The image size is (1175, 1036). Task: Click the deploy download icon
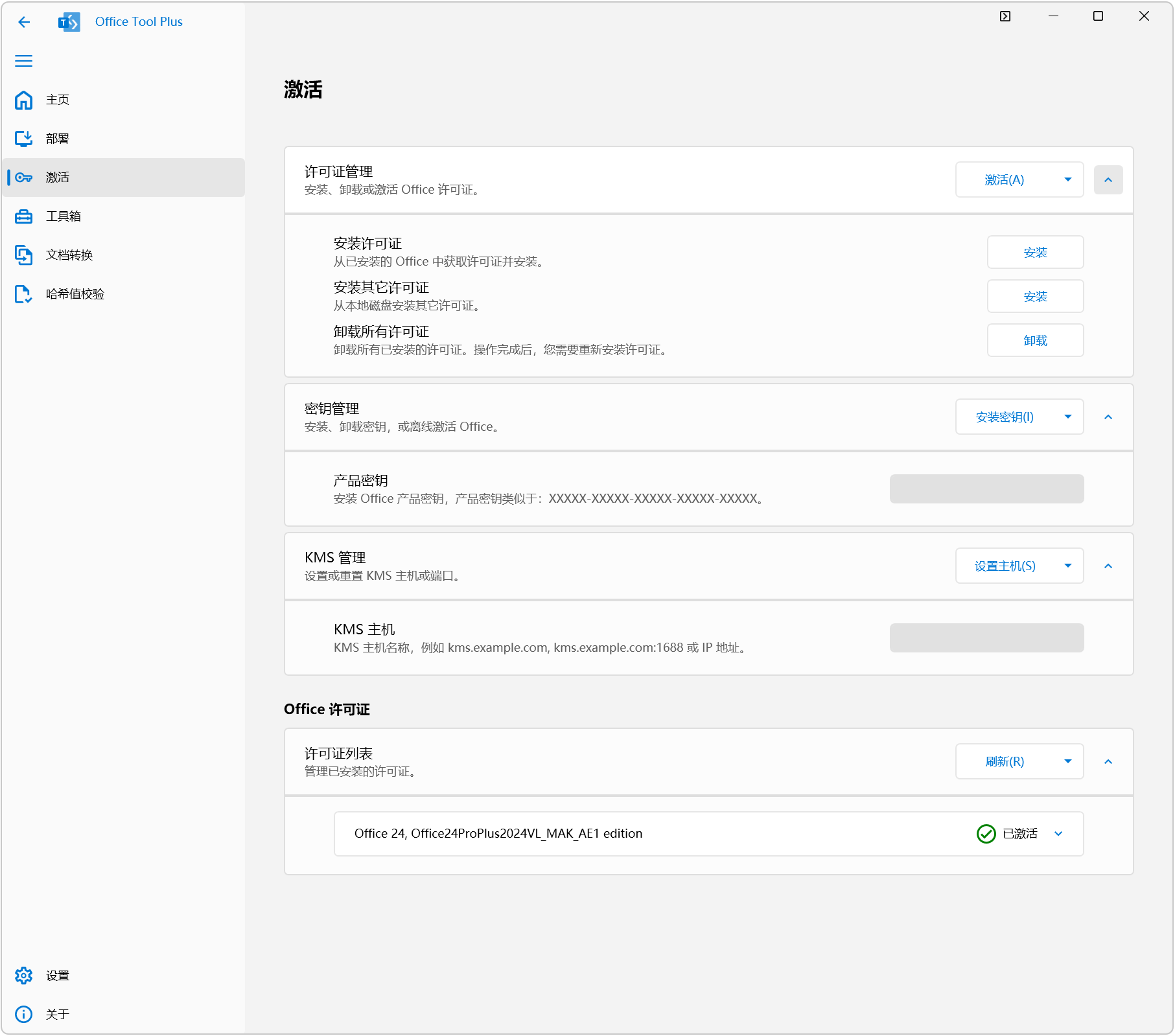click(x=24, y=139)
